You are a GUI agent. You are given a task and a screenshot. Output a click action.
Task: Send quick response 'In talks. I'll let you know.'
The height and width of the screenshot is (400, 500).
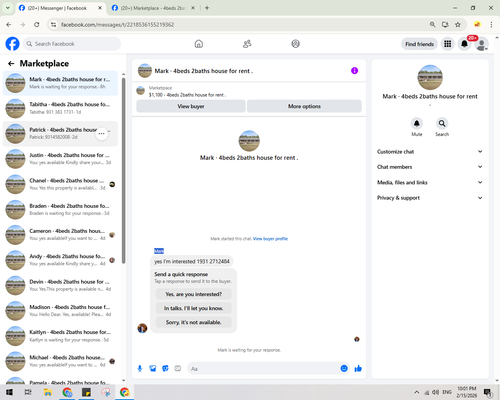pyautogui.click(x=193, y=308)
